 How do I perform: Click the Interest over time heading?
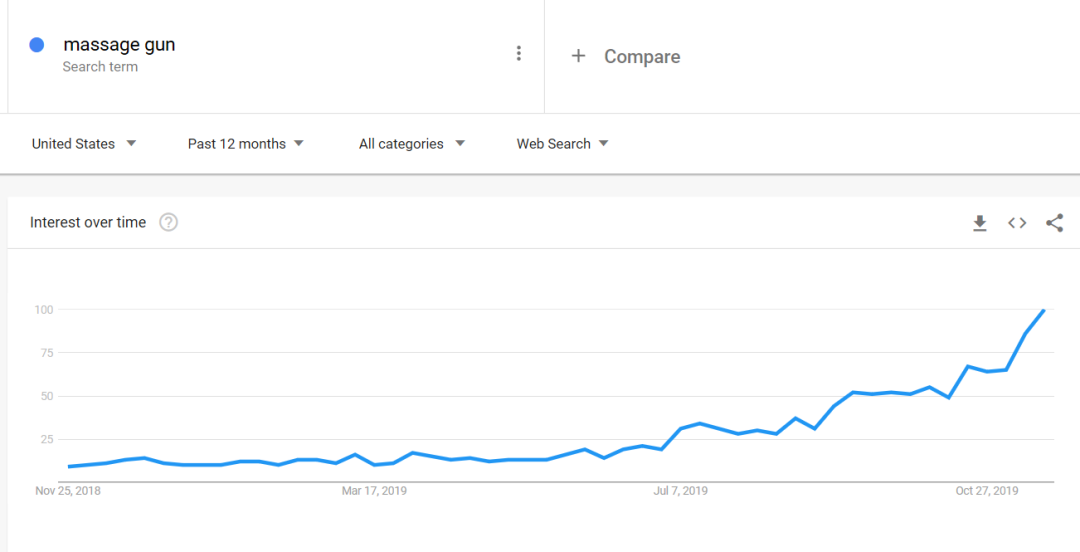pos(88,222)
